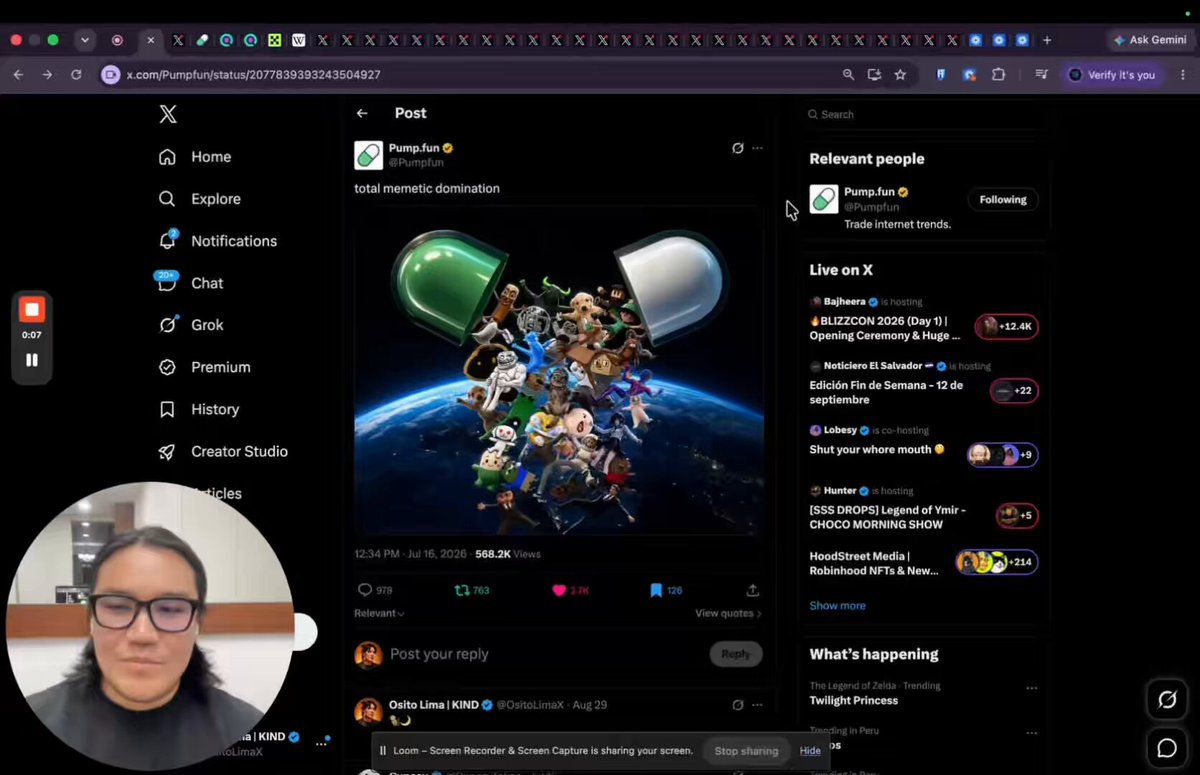Image resolution: width=1200 pixels, height=775 pixels.
Task: Open the post's pill and memes image
Action: click(x=559, y=370)
